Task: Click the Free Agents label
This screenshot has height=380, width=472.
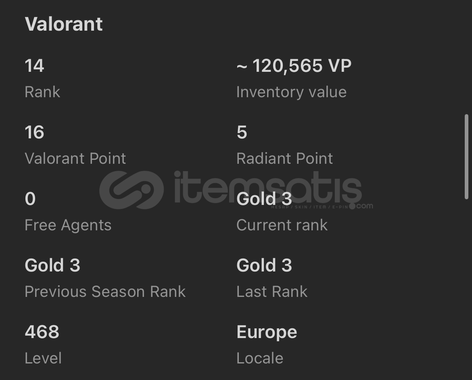Action: click(x=68, y=225)
